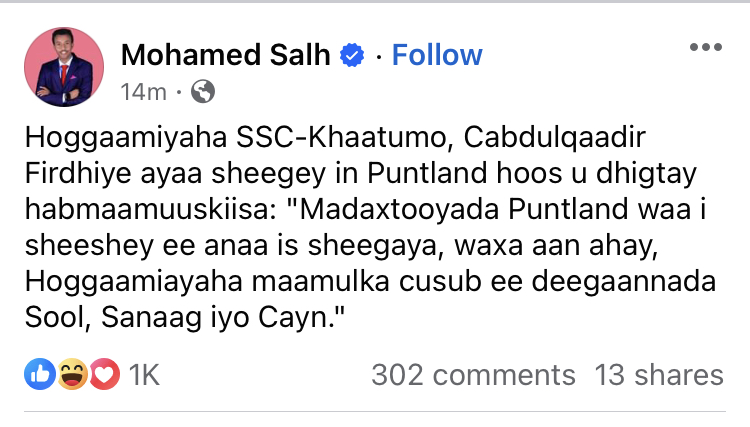Screen dimensions: 750x427
Task: Open the 14m post timestamp
Action: pyautogui.click(x=144, y=92)
